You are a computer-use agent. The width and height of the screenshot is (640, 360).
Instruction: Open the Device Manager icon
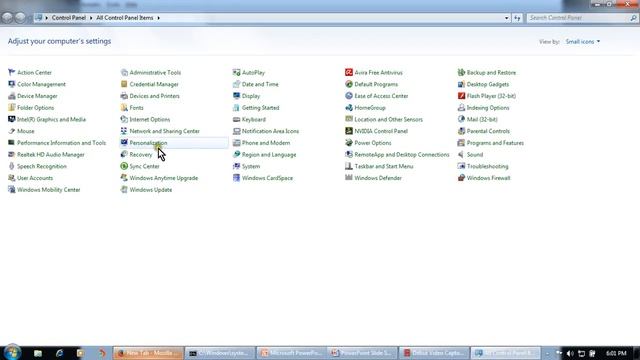11,96
